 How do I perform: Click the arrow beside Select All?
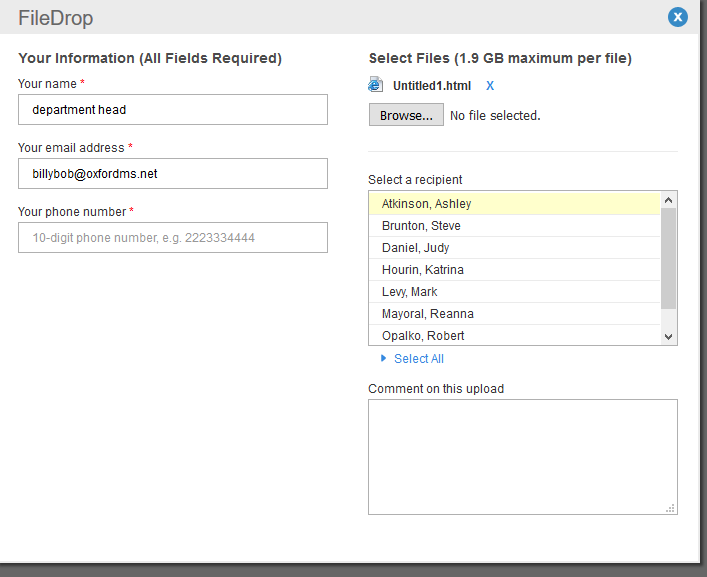click(383, 359)
